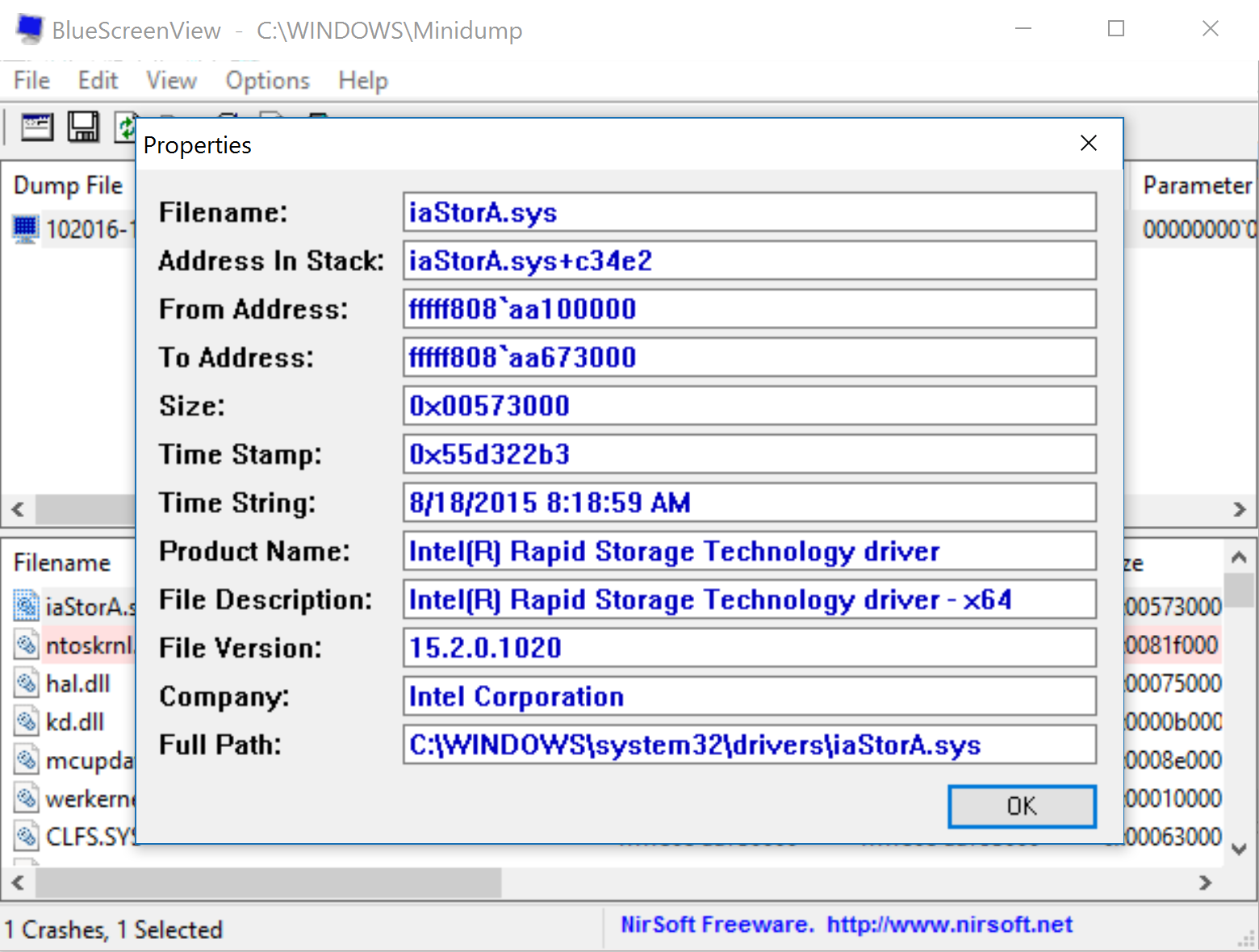Click the mcupda file icon in the list
1259x952 pixels.
27,760
